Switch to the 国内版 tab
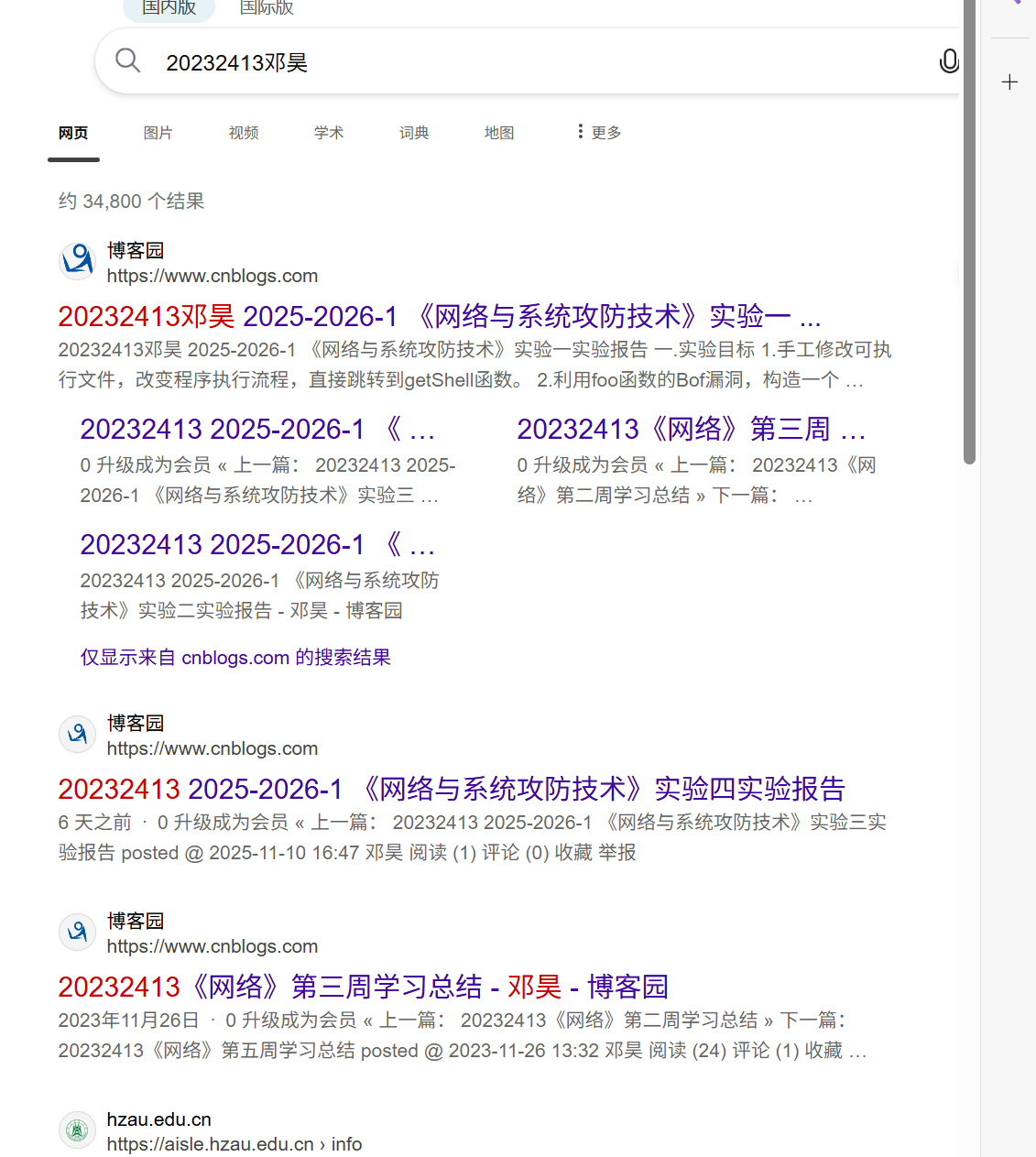Viewport: 1036px width, 1157px height. point(169,7)
